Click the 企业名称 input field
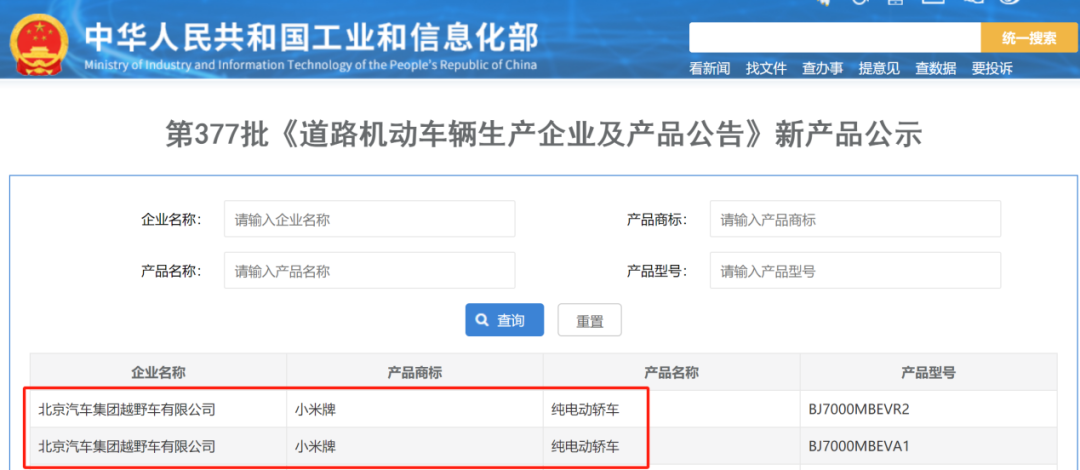This screenshot has height=470, width=1080. tap(369, 219)
